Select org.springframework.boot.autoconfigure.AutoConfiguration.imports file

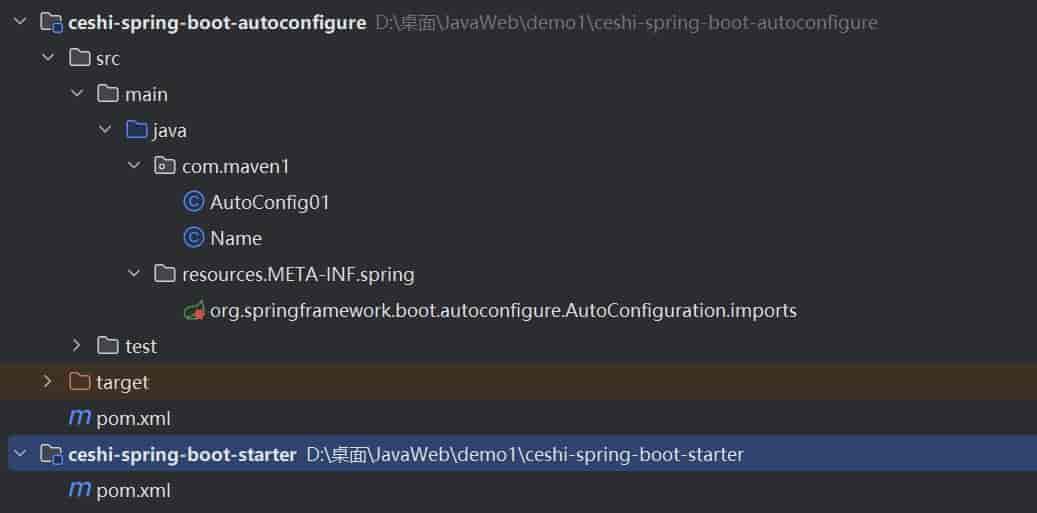(x=503, y=310)
